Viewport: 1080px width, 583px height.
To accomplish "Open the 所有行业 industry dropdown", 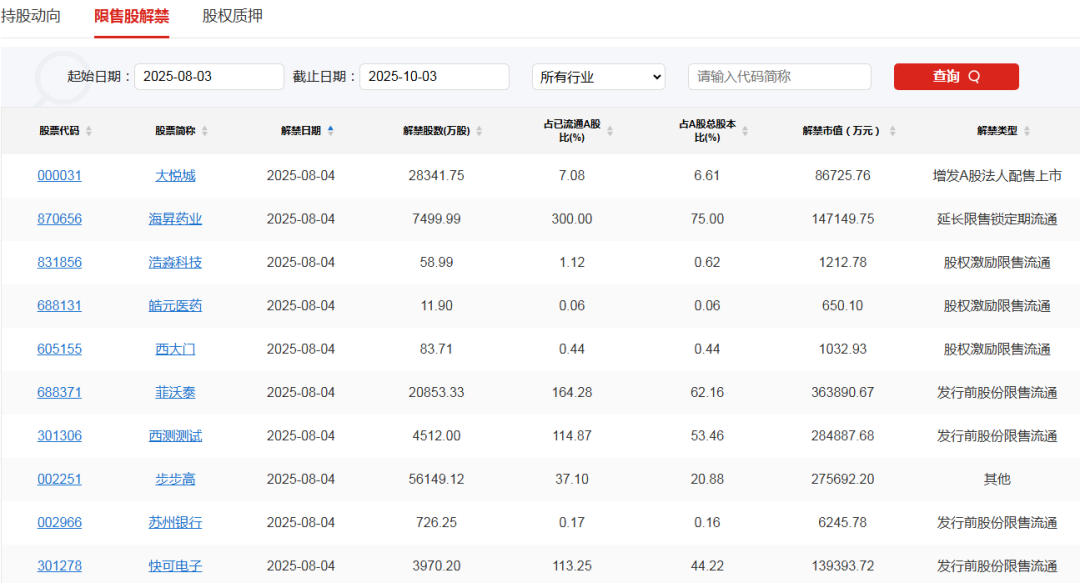I will point(598,77).
